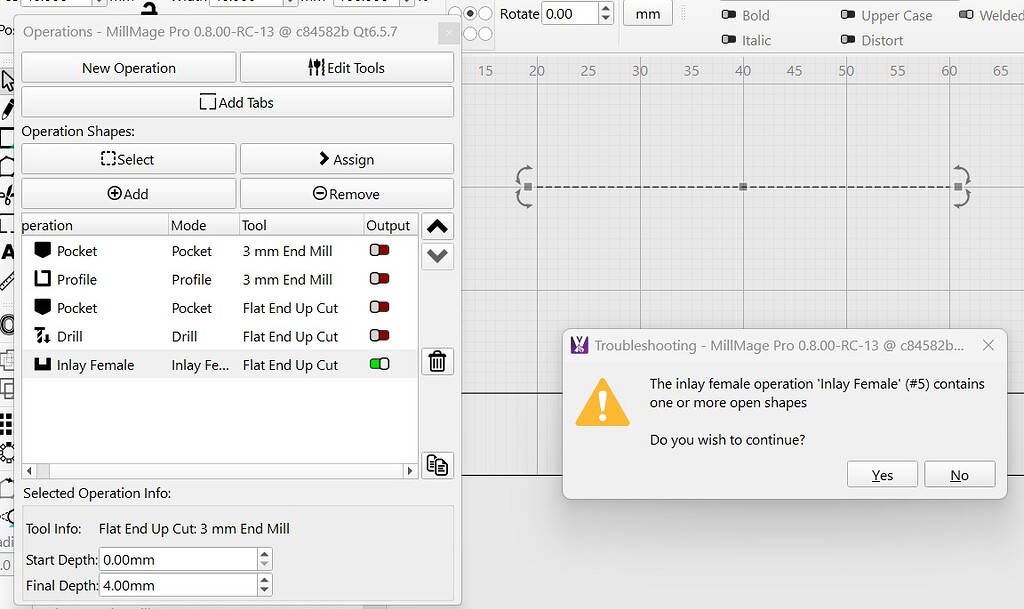The width and height of the screenshot is (1024, 609).
Task: Move operation up with arrow icon
Action: 438,226
